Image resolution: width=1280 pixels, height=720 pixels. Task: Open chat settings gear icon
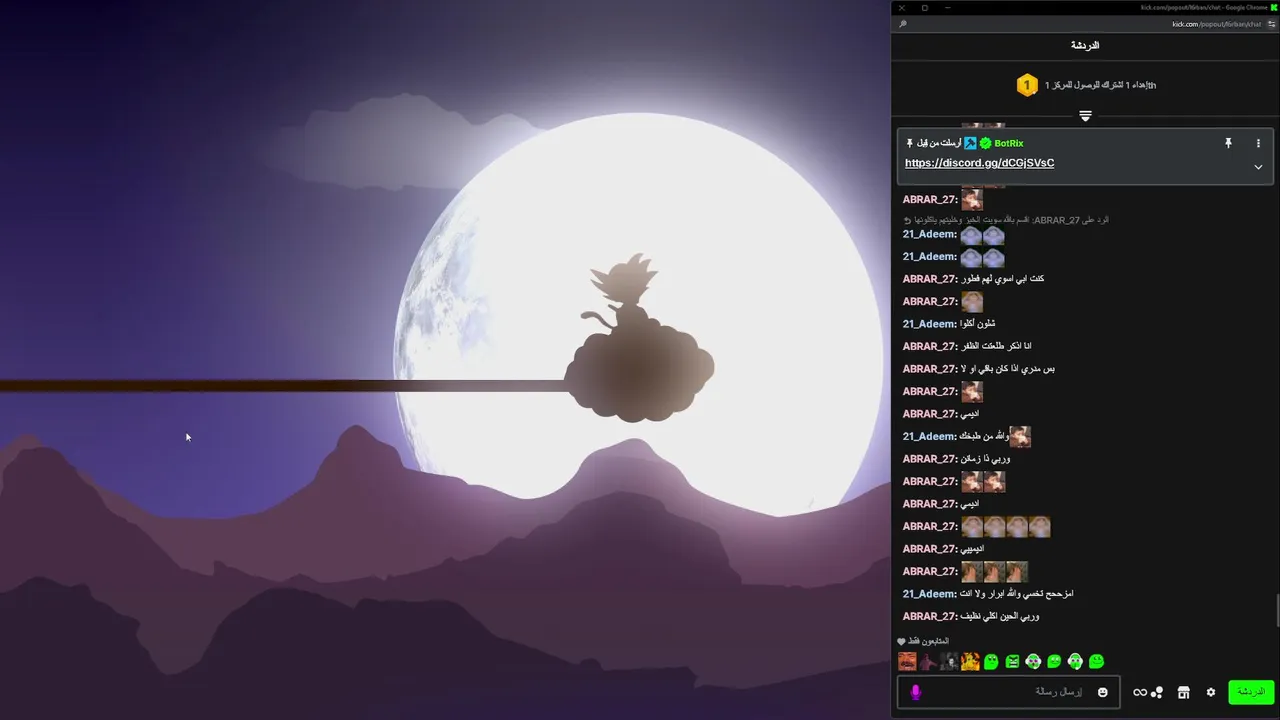click(x=1211, y=692)
